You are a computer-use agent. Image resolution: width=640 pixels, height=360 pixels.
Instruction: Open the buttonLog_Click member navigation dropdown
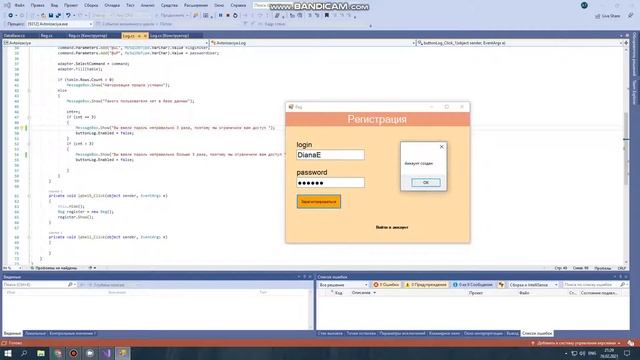(520, 43)
